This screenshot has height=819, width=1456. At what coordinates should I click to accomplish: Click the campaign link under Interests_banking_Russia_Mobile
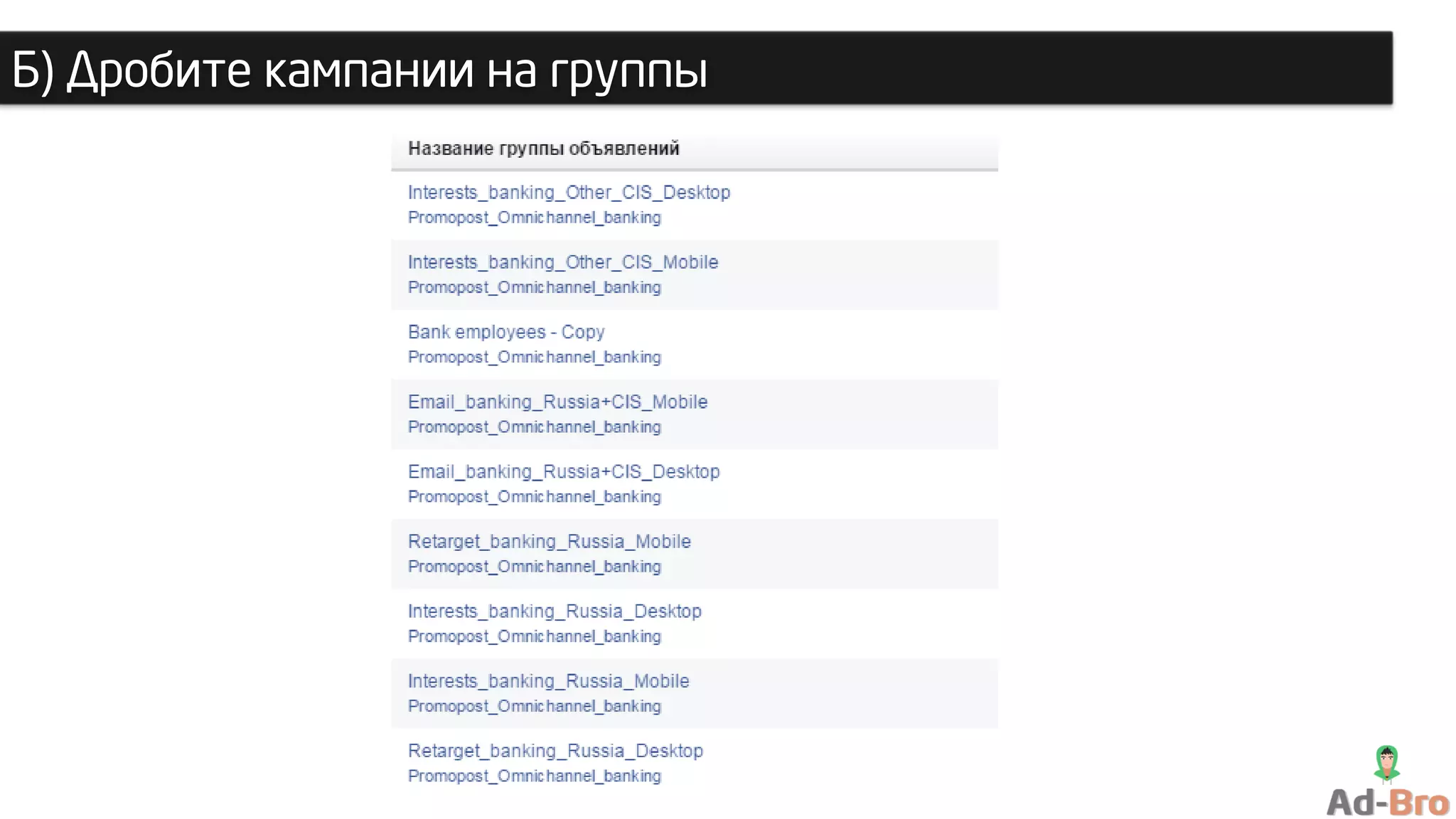point(534,706)
